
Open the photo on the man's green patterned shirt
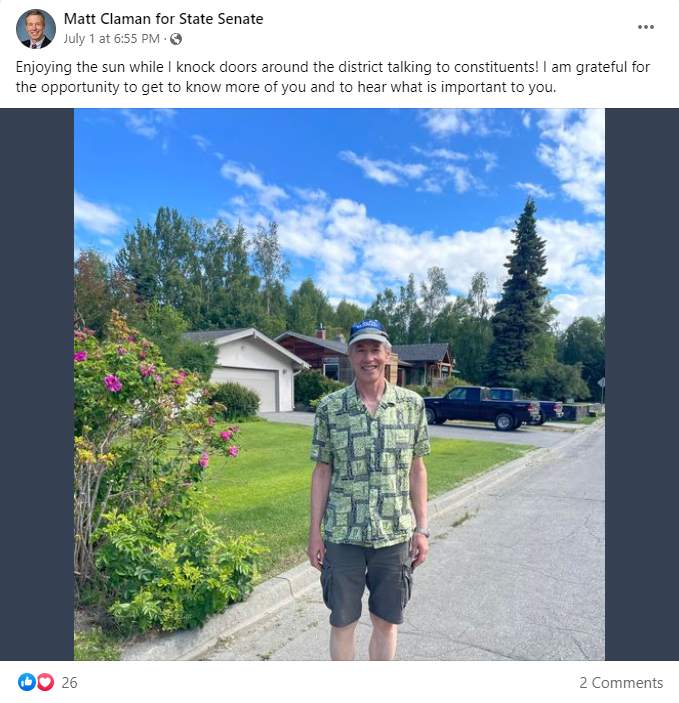pyautogui.click(x=370, y=466)
